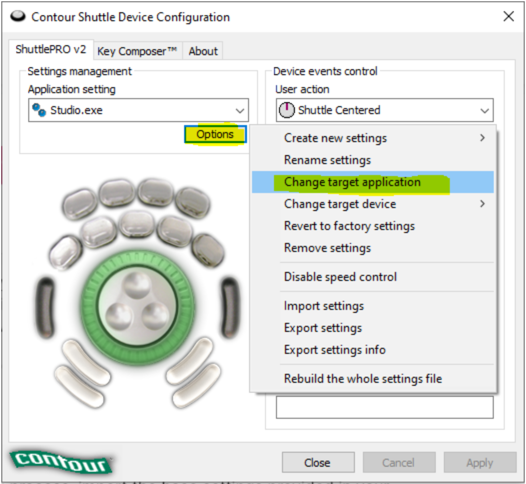Viewport: 526px width, 484px height.
Task: Select Remove settings from menu
Action: click(x=373, y=248)
